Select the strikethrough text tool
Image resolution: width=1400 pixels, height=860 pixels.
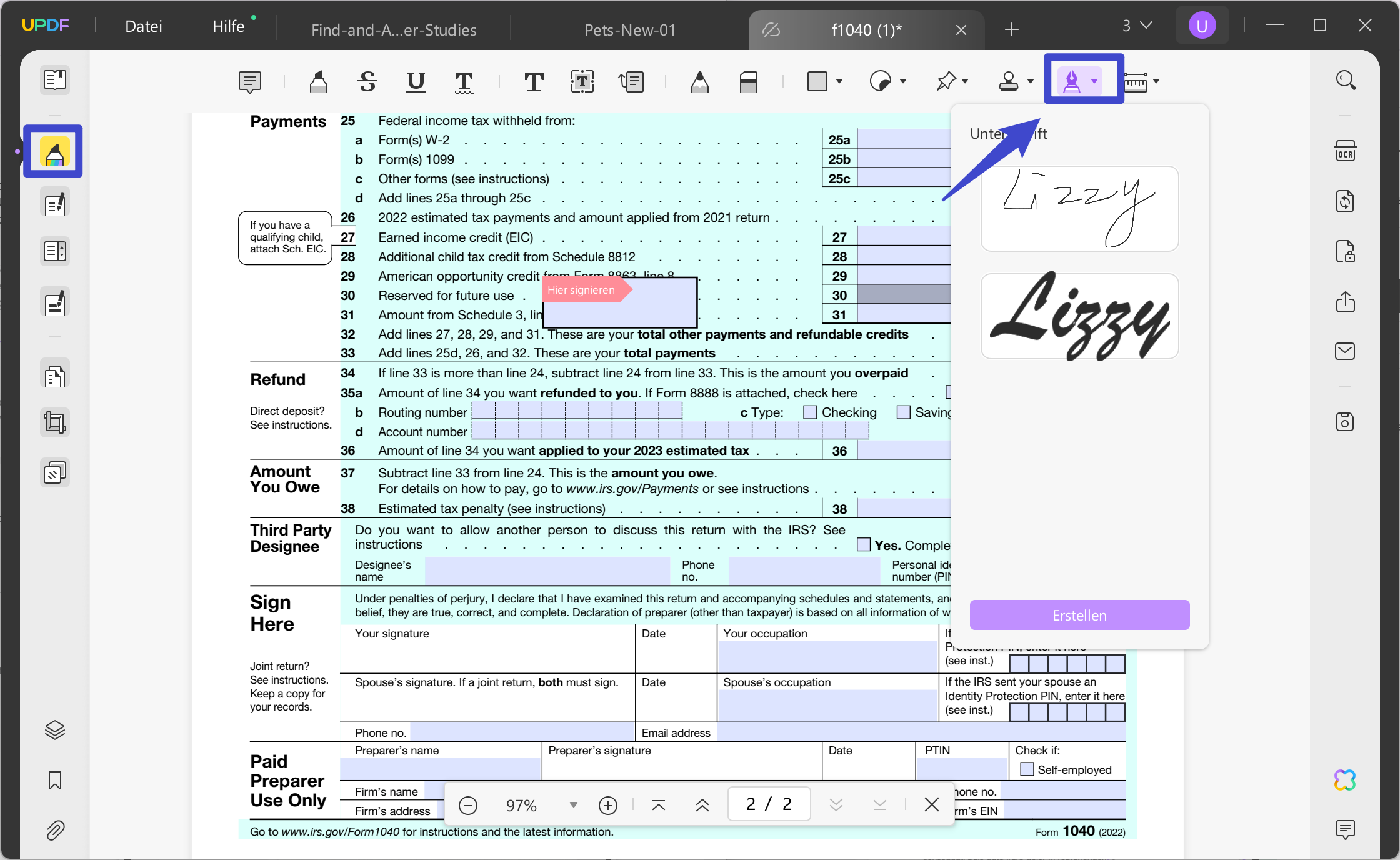click(x=367, y=81)
